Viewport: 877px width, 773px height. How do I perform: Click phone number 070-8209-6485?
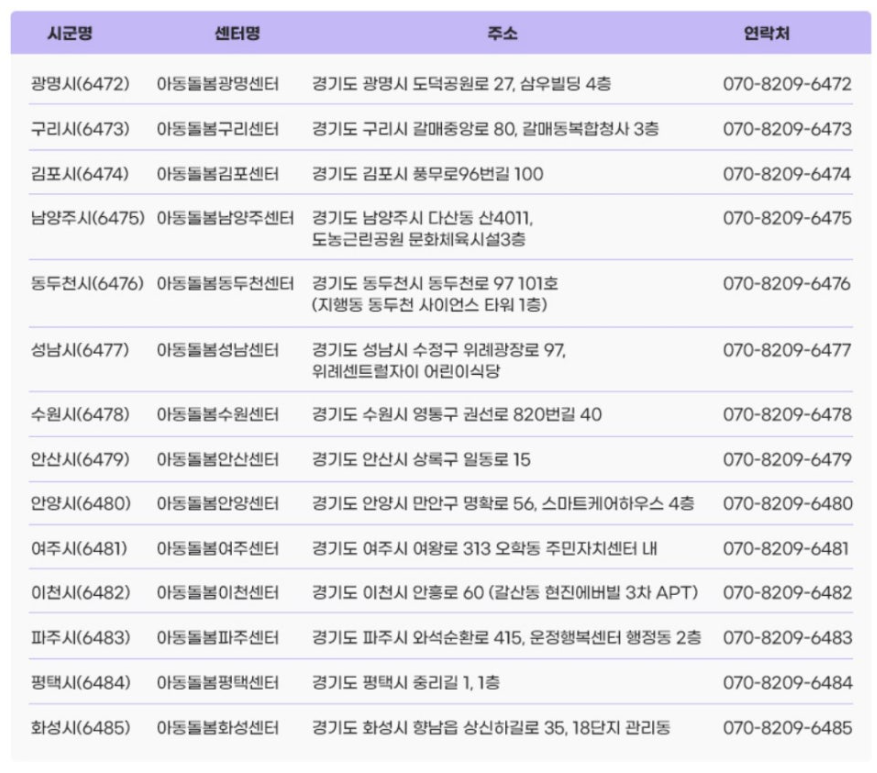tap(788, 728)
